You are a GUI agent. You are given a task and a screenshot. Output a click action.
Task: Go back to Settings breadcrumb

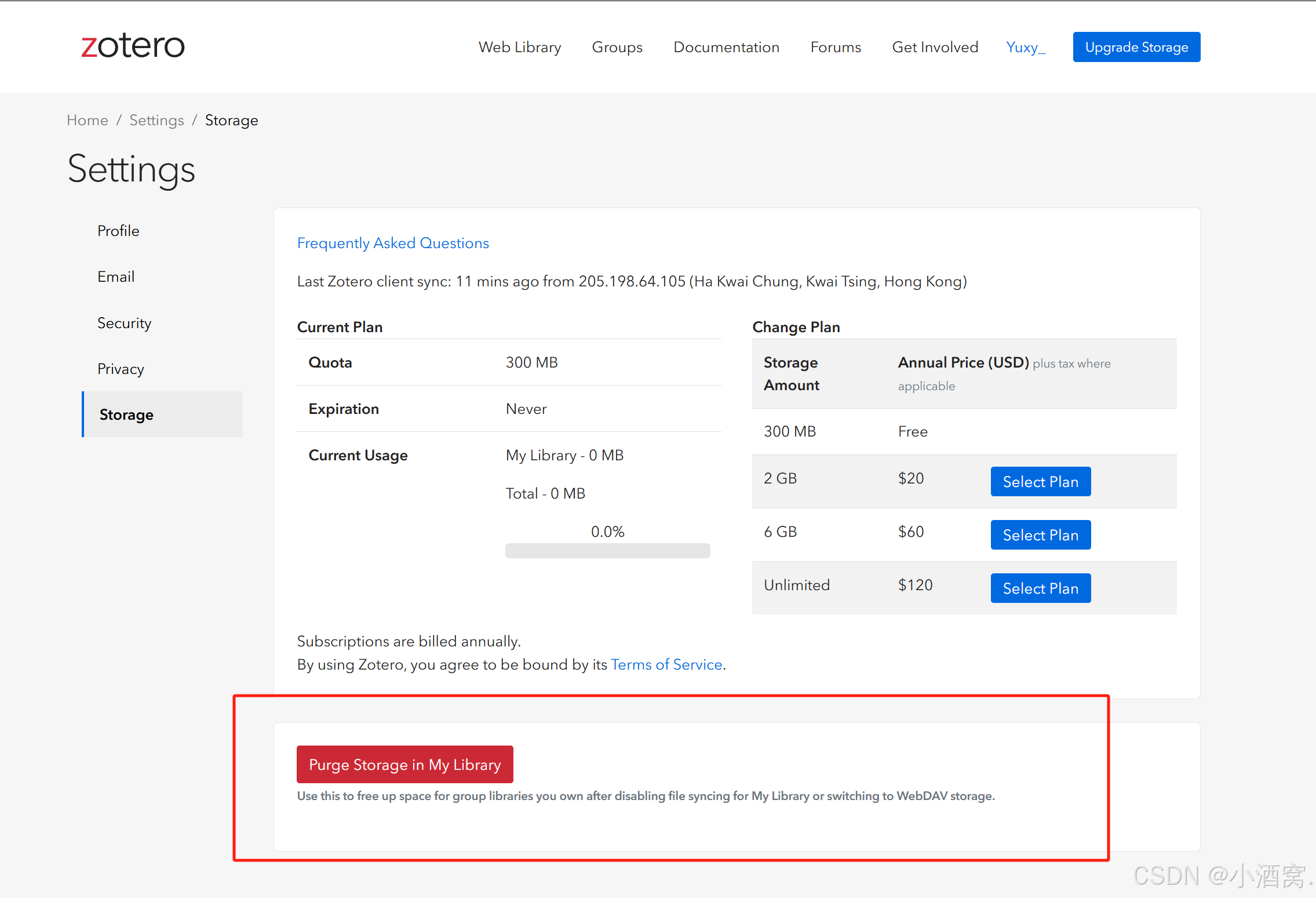click(156, 120)
